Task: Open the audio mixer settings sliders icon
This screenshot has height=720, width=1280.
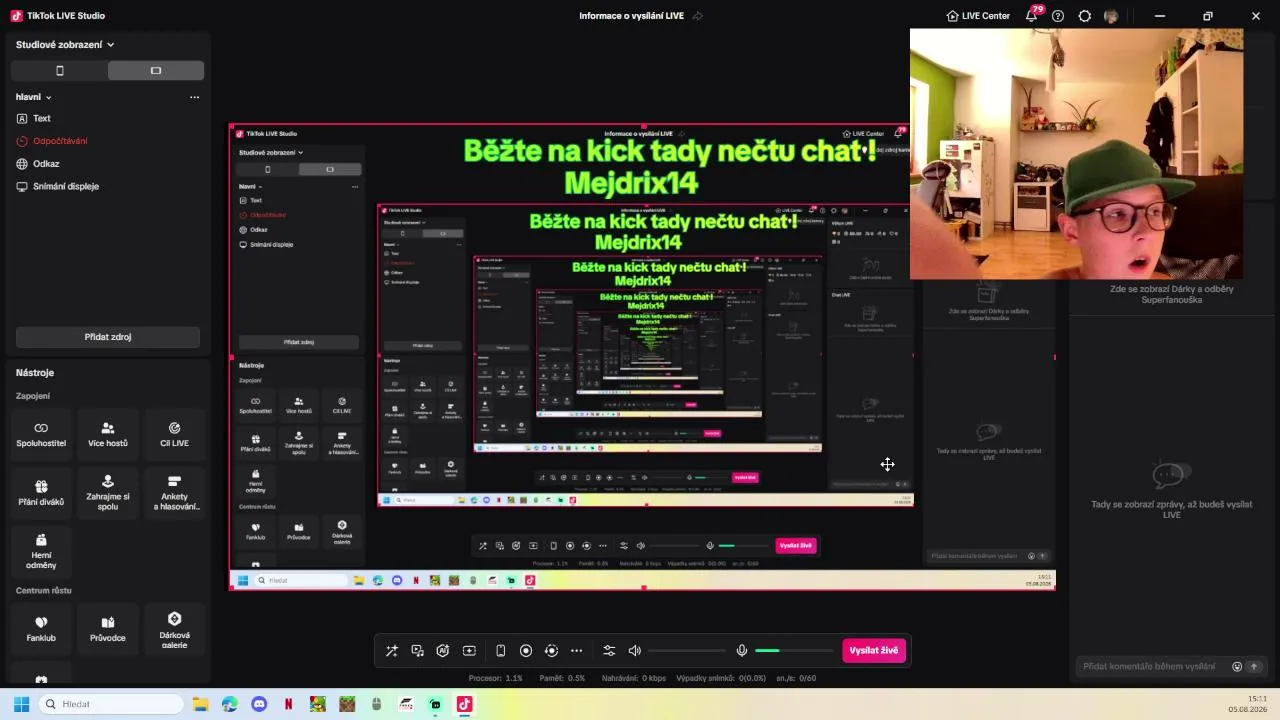Action: 609,651
